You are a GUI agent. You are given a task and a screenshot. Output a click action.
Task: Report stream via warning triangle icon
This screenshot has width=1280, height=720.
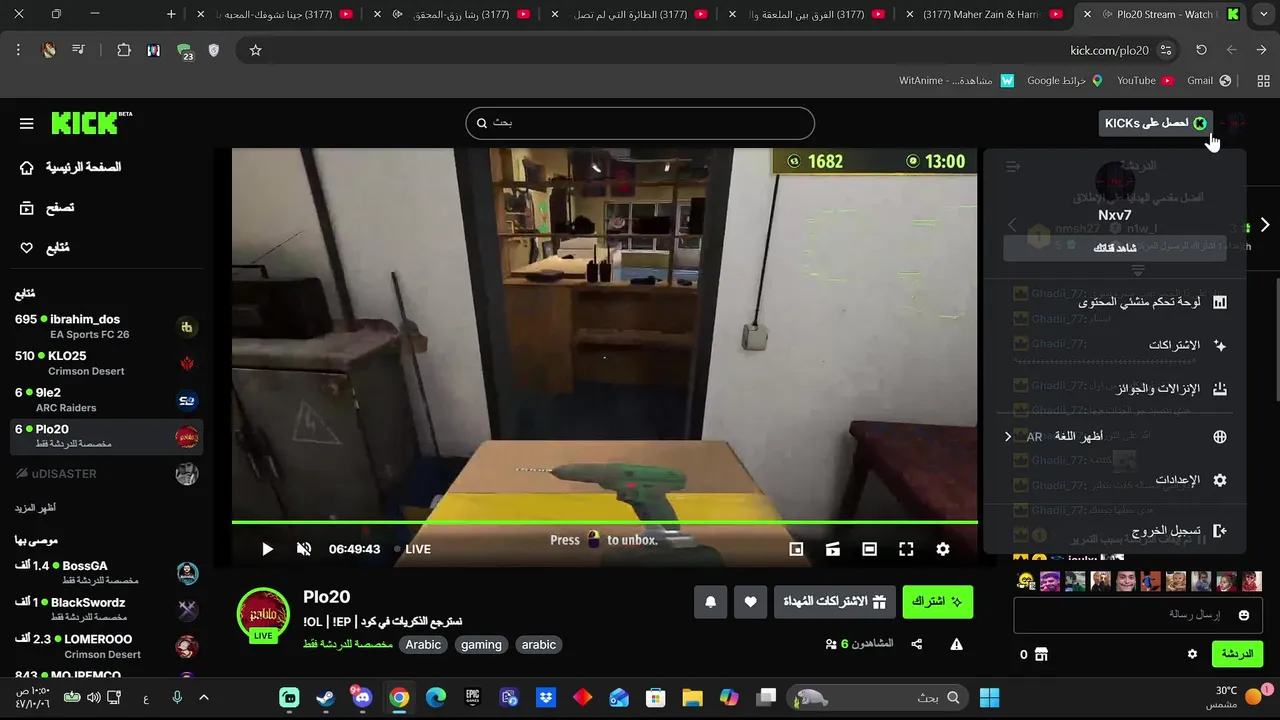click(x=956, y=644)
